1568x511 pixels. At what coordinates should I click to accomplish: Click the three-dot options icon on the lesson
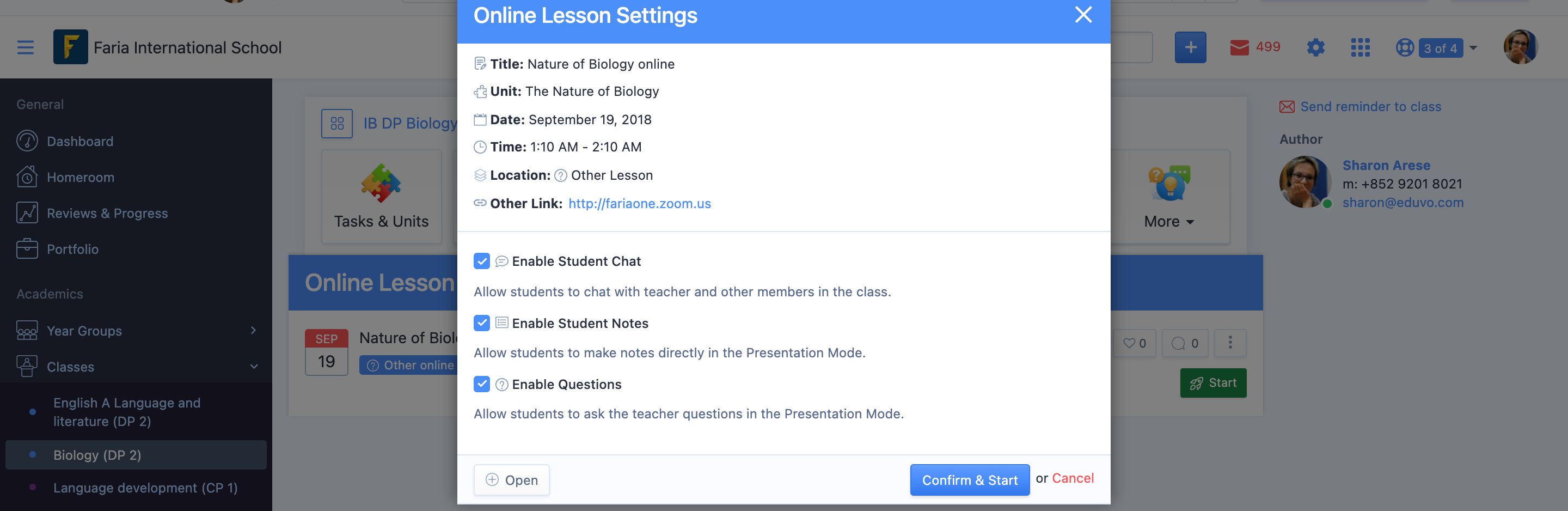(x=1229, y=343)
